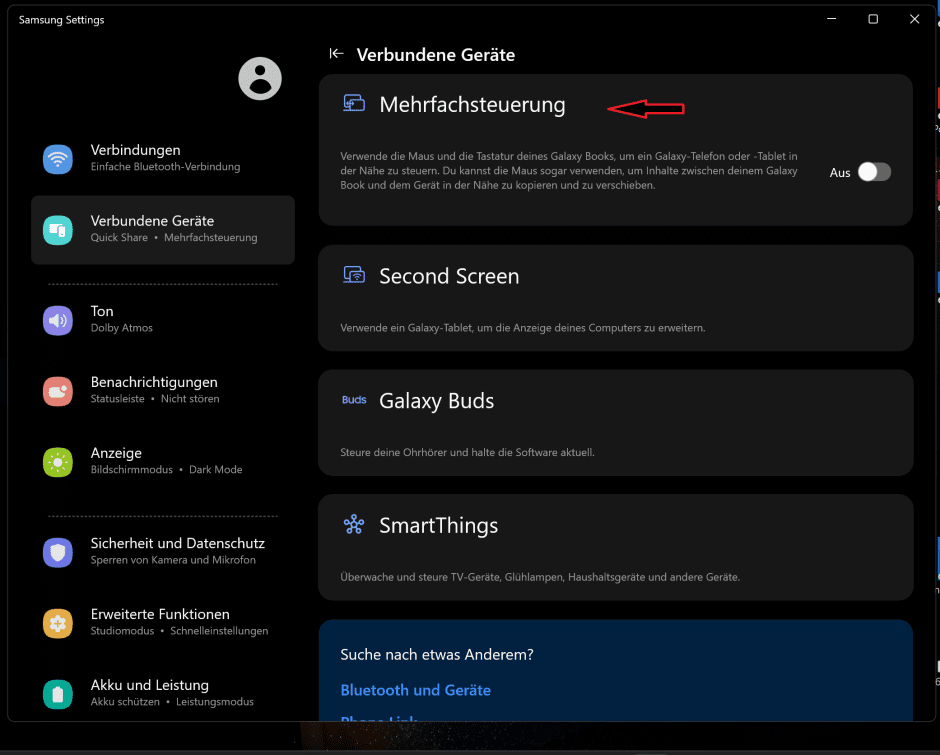Click the Sicherheit und Datenschutz shield icon
The height and width of the screenshot is (755, 940).
pos(58,552)
